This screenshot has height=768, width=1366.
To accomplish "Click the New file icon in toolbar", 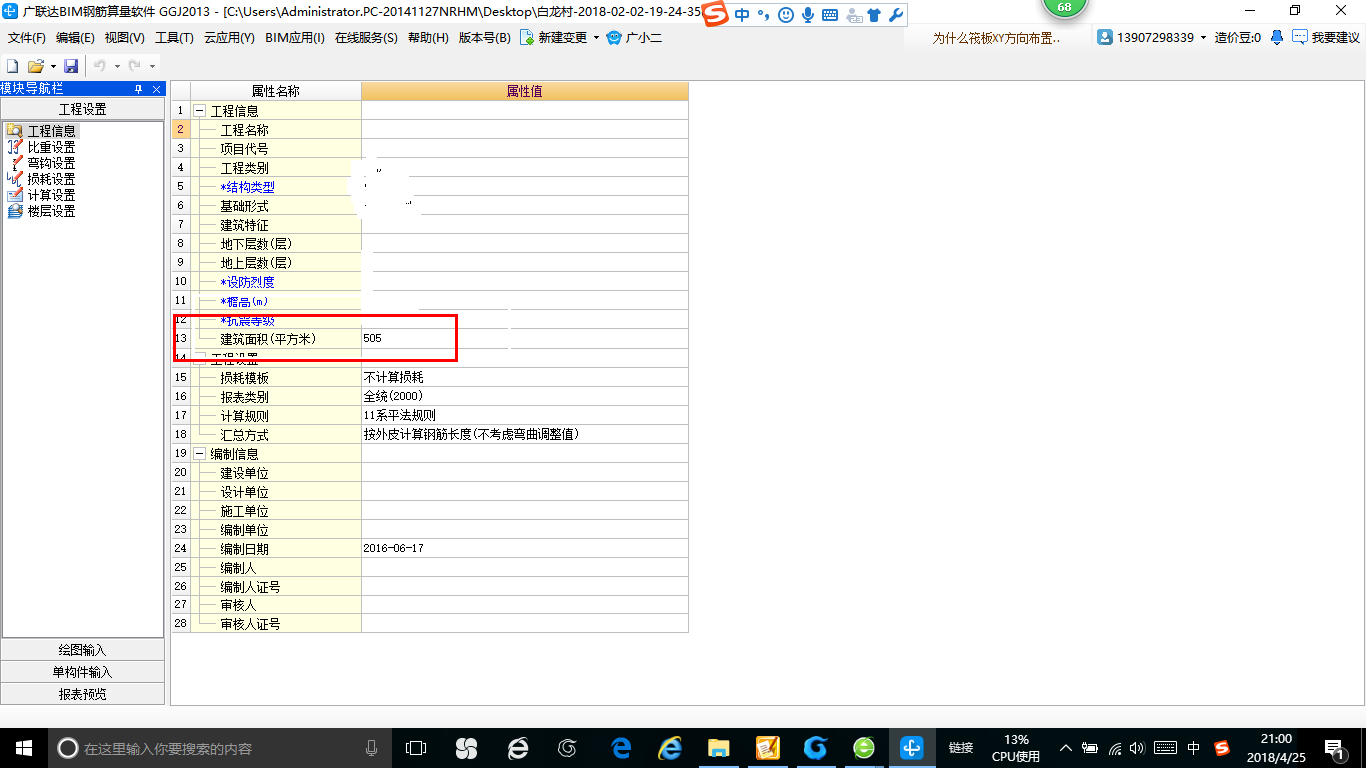I will point(13,65).
